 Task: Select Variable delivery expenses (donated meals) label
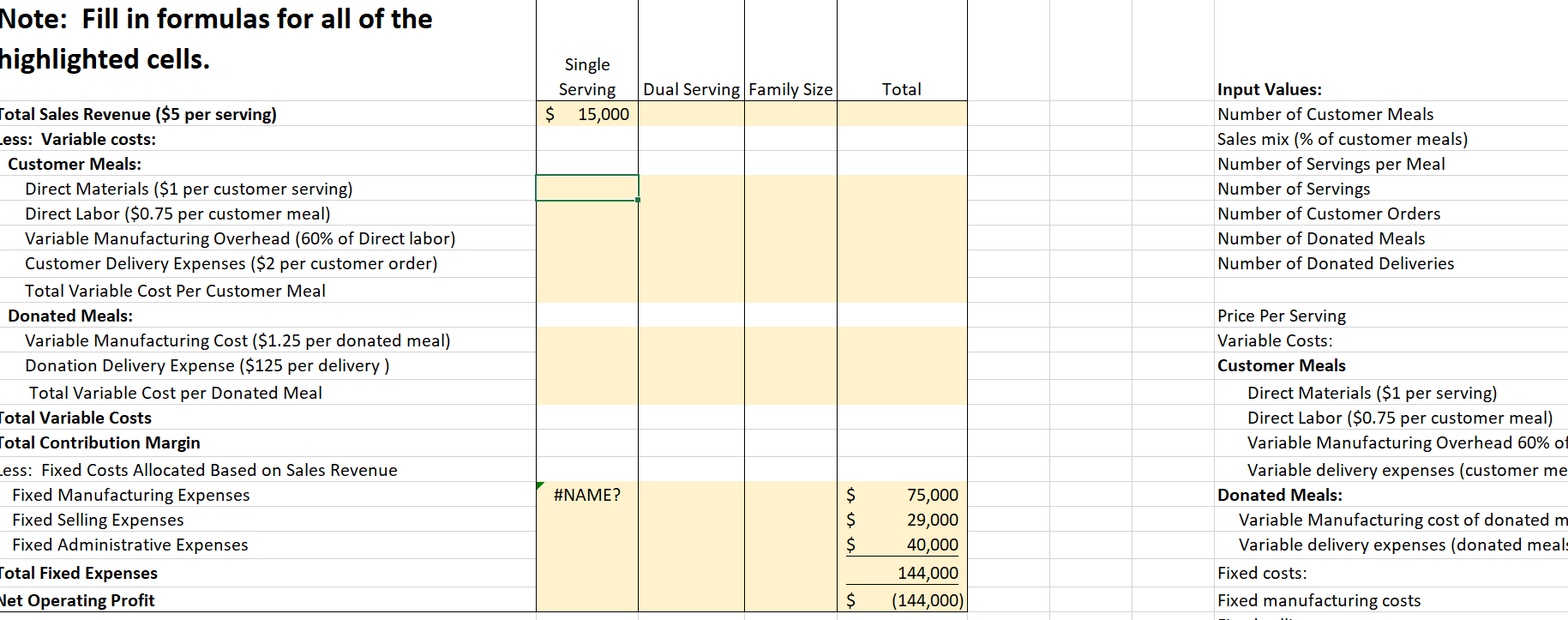[1403, 545]
